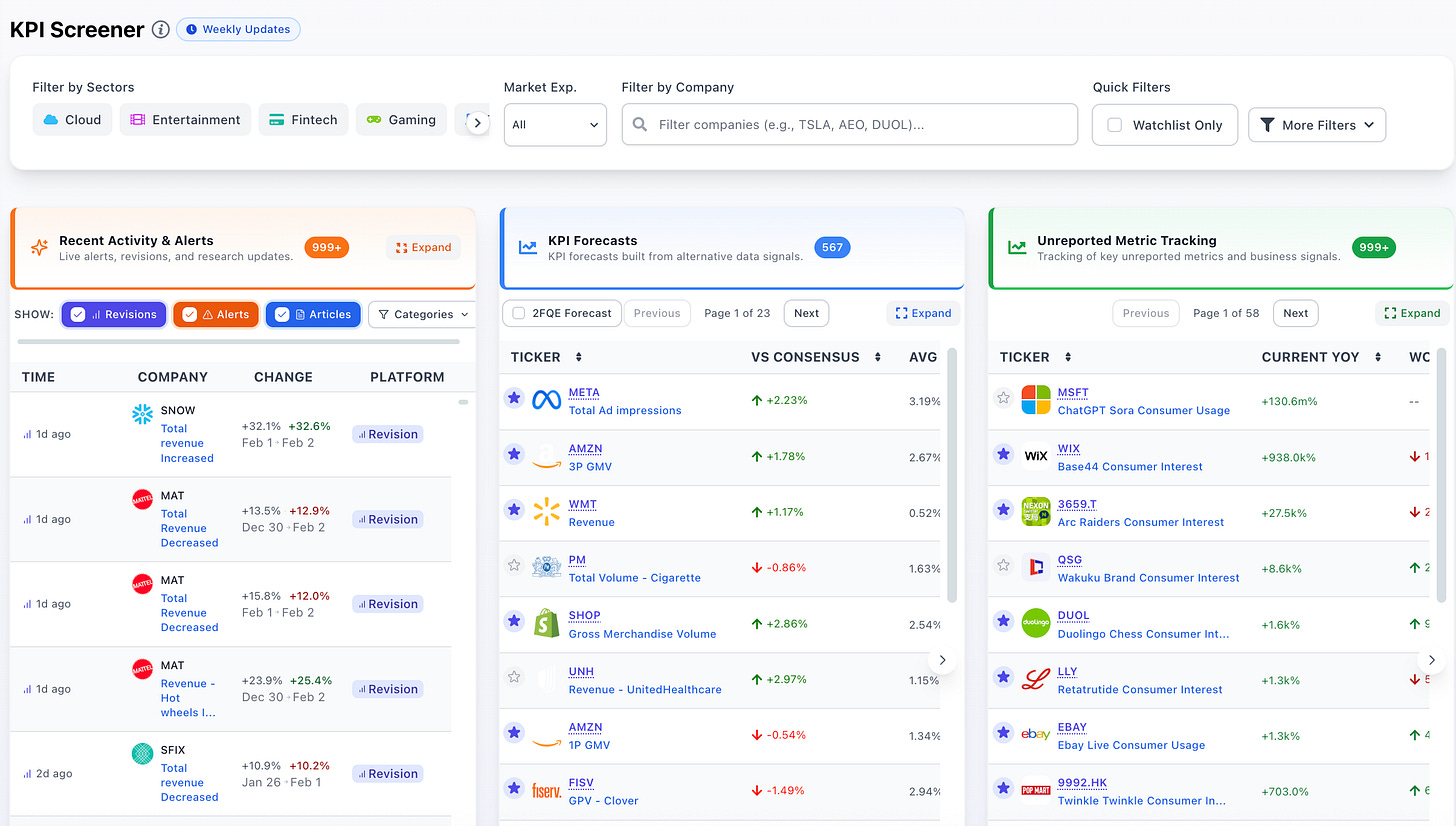
Task: Toggle watchlist star for MSFT row
Action: [1003, 398]
